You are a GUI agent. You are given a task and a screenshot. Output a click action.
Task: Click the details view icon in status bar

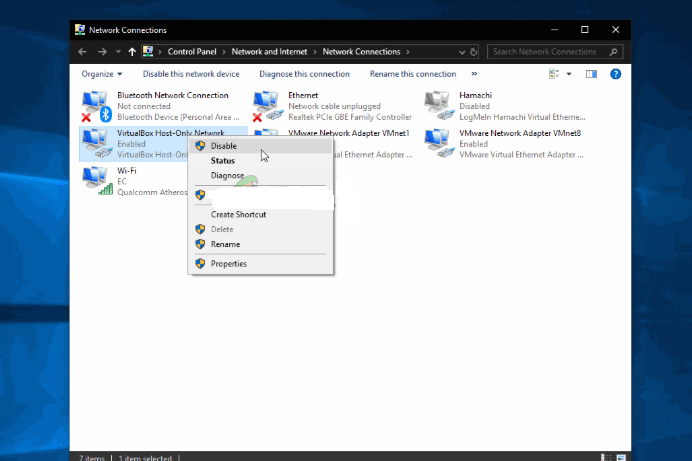pos(606,457)
